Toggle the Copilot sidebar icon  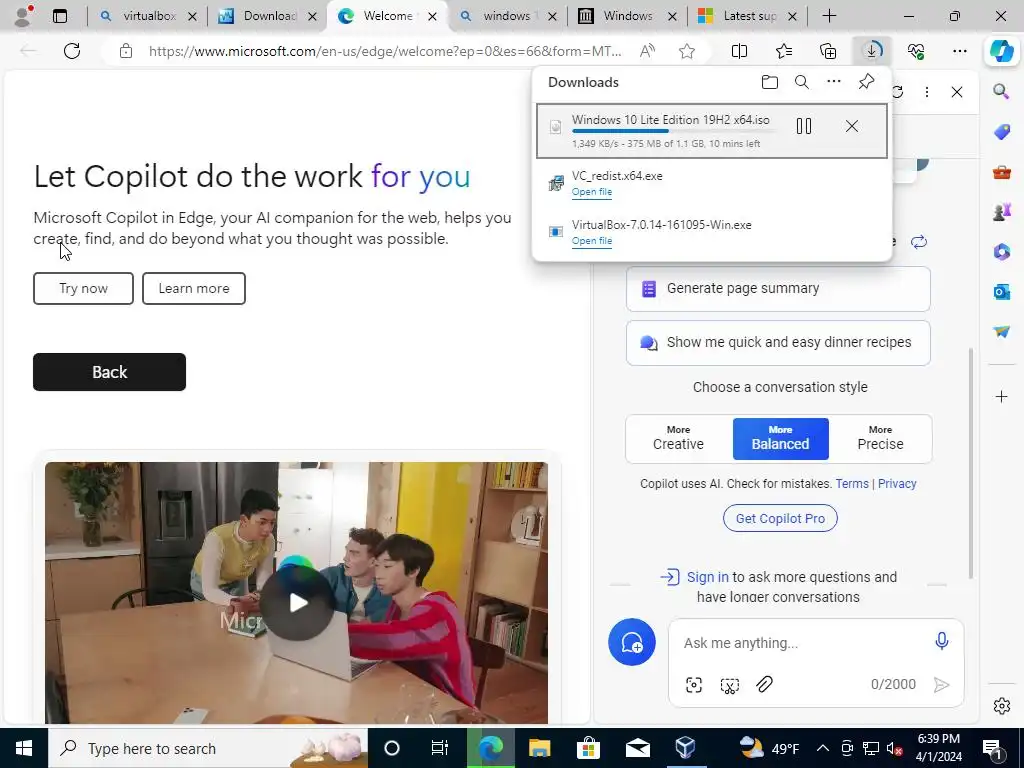pos(1001,51)
